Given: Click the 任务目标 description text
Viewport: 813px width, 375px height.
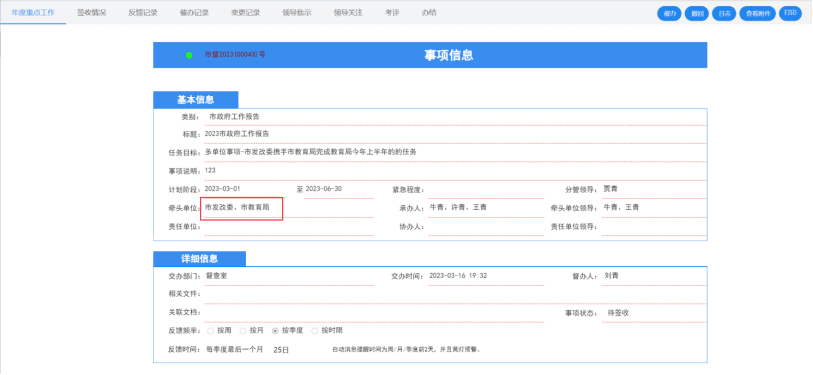Looking at the screenshot, I should (311, 152).
